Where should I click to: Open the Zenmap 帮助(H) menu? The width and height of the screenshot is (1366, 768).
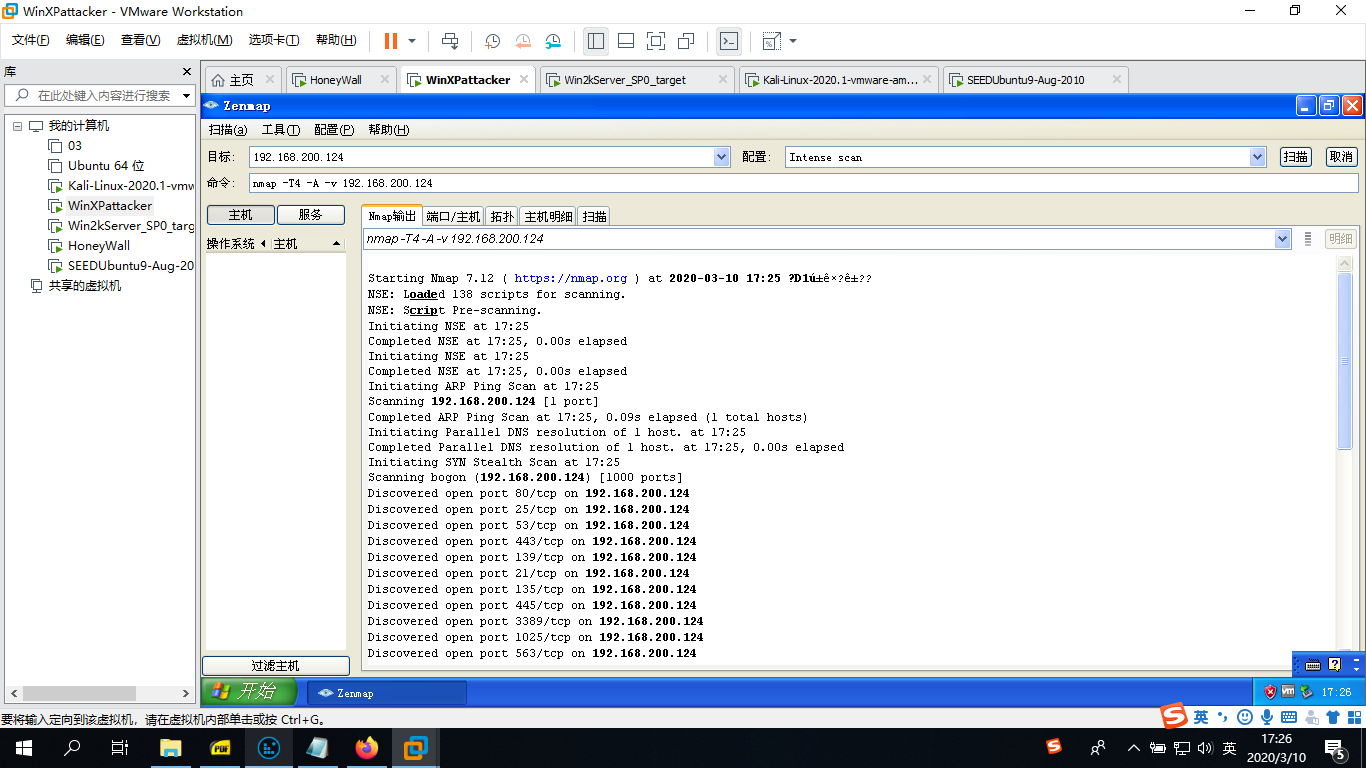(388, 130)
